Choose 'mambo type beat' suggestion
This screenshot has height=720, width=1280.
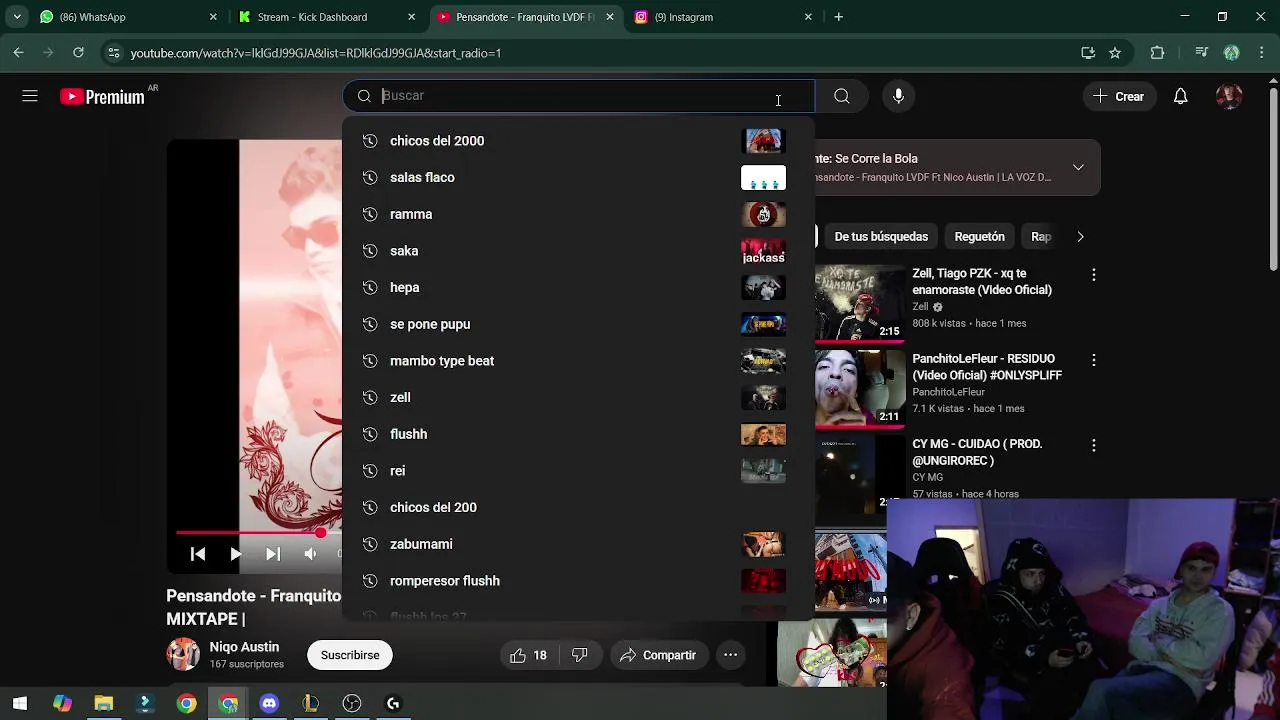(578, 361)
